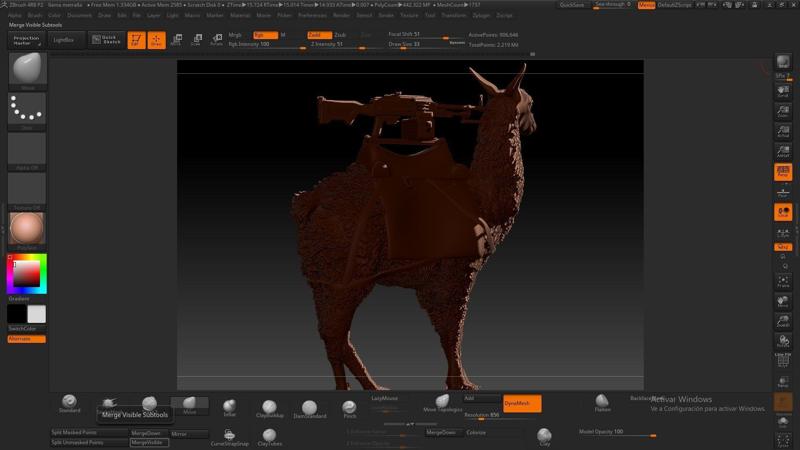Toggle the M material channel button

283,35
